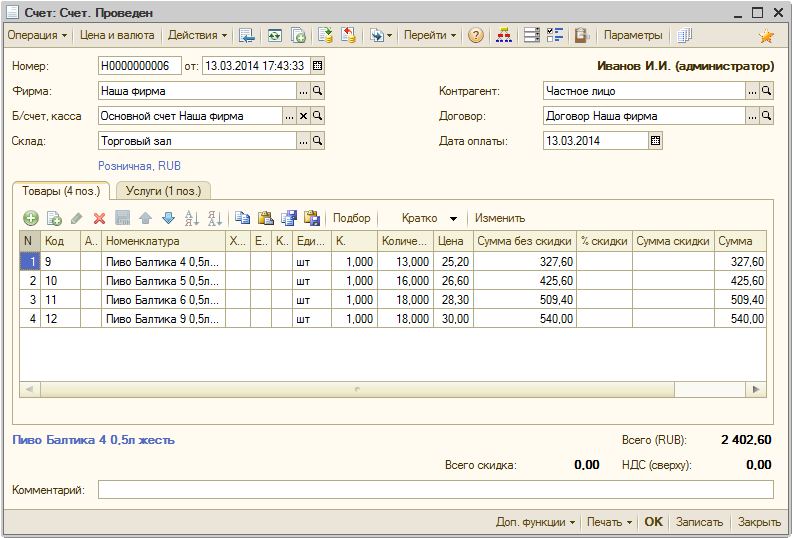Click the document with coins green arrow icon
This screenshot has height=538, width=792.
pyautogui.click(x=325, y=35)
